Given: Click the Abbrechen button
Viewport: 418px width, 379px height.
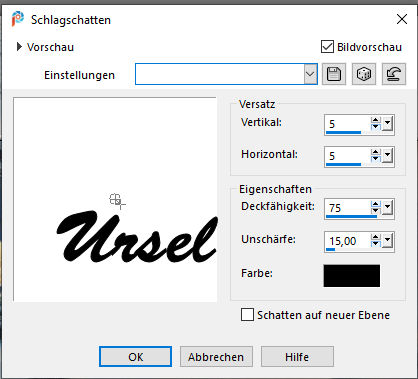Looking at the screenshot, I should pos(216,357).
